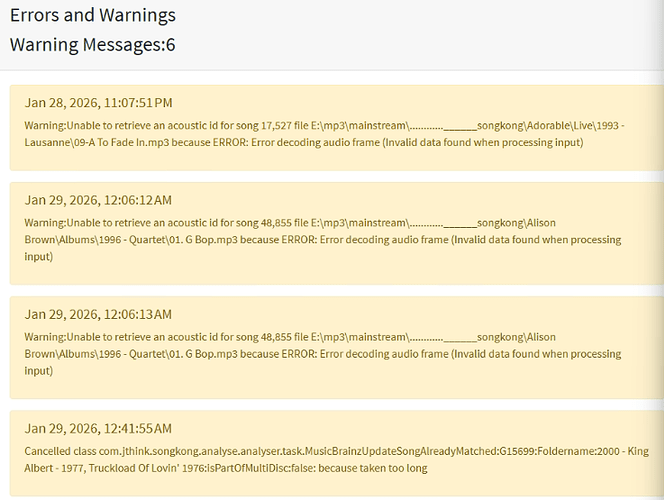The height and width of the screenshot is (500, 664).
Task: Select the Jan 29, 12:06:12 AM timestamp
Action: click(98, 201)
